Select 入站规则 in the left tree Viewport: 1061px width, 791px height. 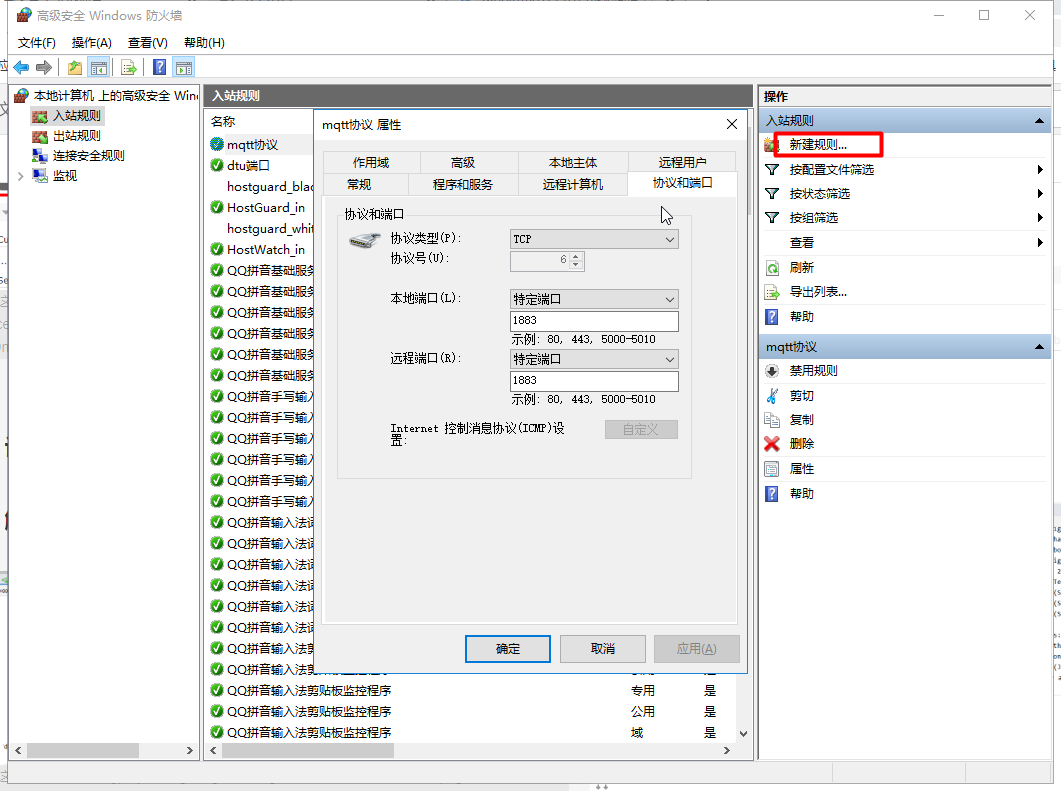76,116
